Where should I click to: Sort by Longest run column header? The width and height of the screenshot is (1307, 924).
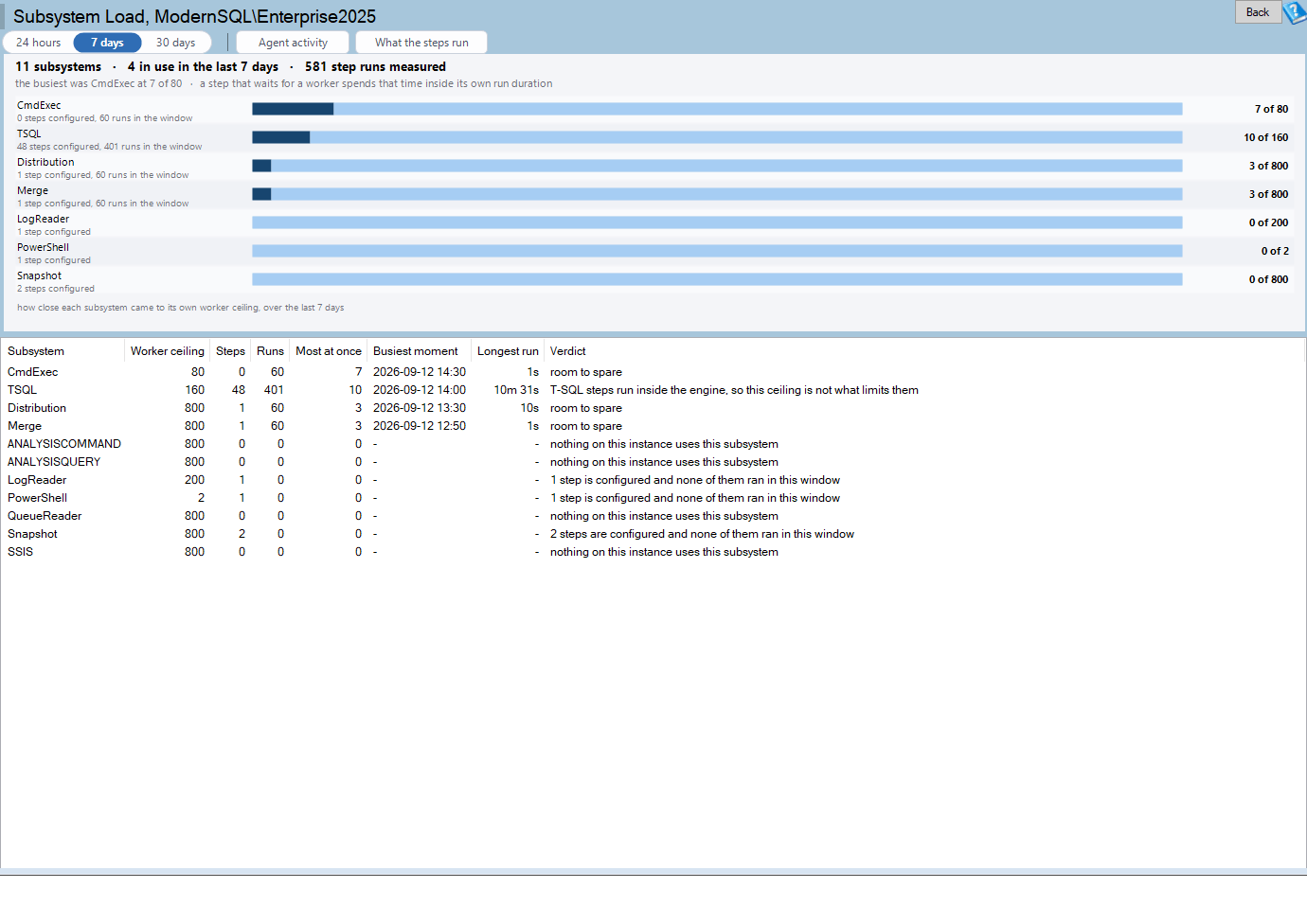point(508,351)
